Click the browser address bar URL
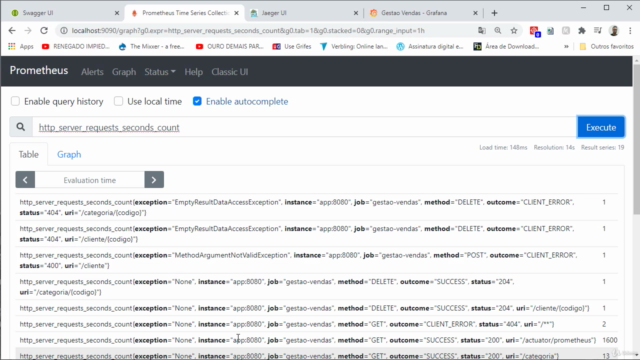The height and width of the screenshot is (360, 640). click(x=248, y=31)
